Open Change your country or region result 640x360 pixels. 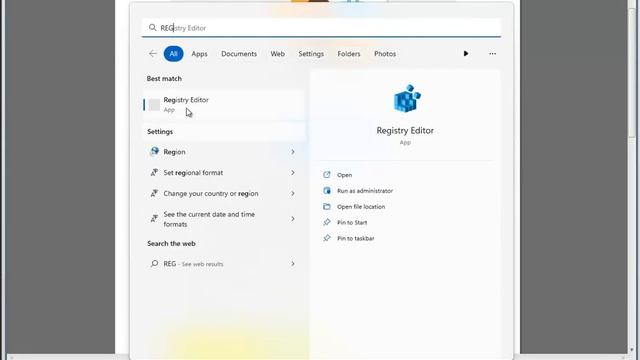point(224,193)
